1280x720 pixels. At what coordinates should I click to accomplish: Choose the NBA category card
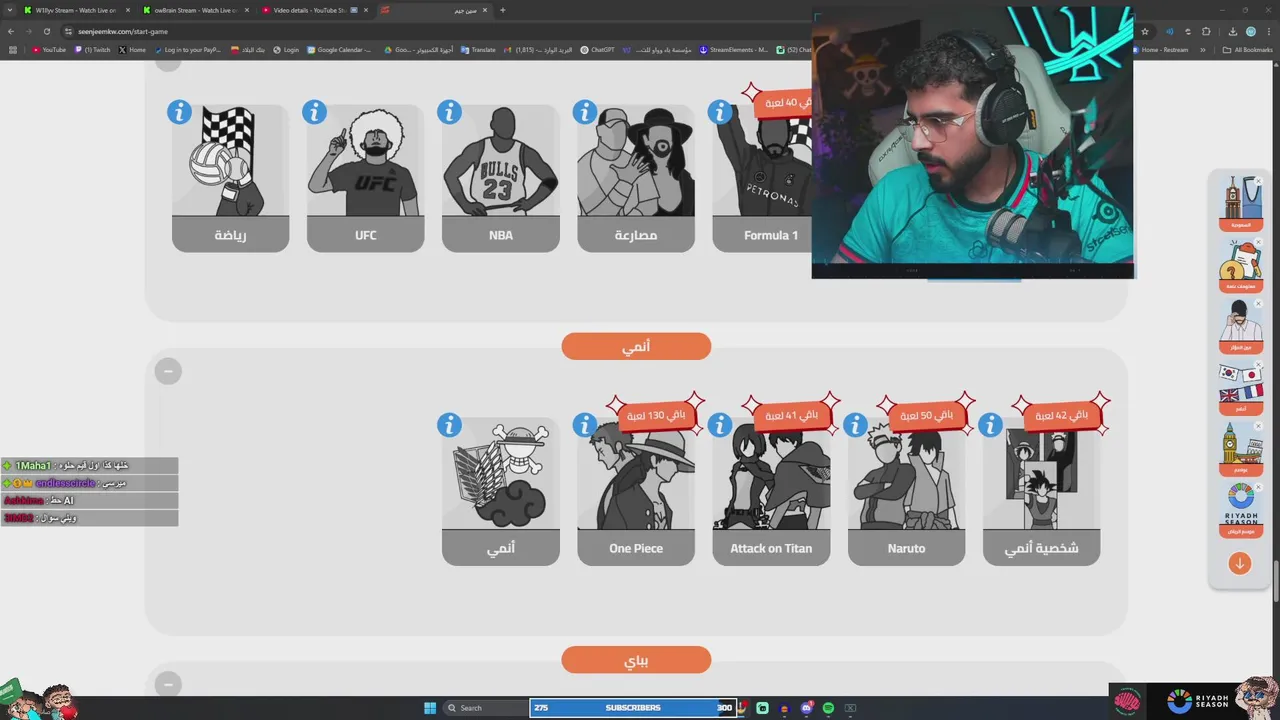(500, 178)
